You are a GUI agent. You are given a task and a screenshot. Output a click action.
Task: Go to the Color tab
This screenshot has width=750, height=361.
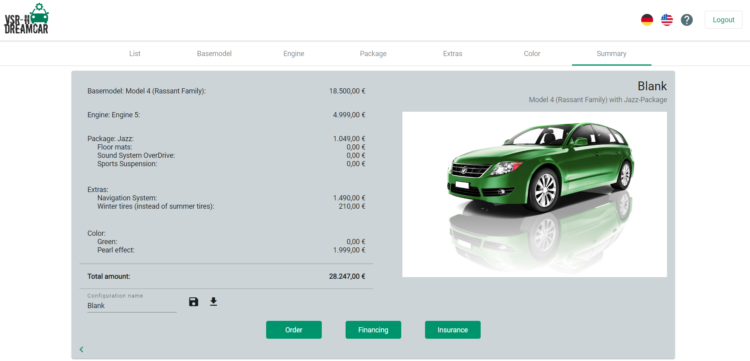click(532, 54)
